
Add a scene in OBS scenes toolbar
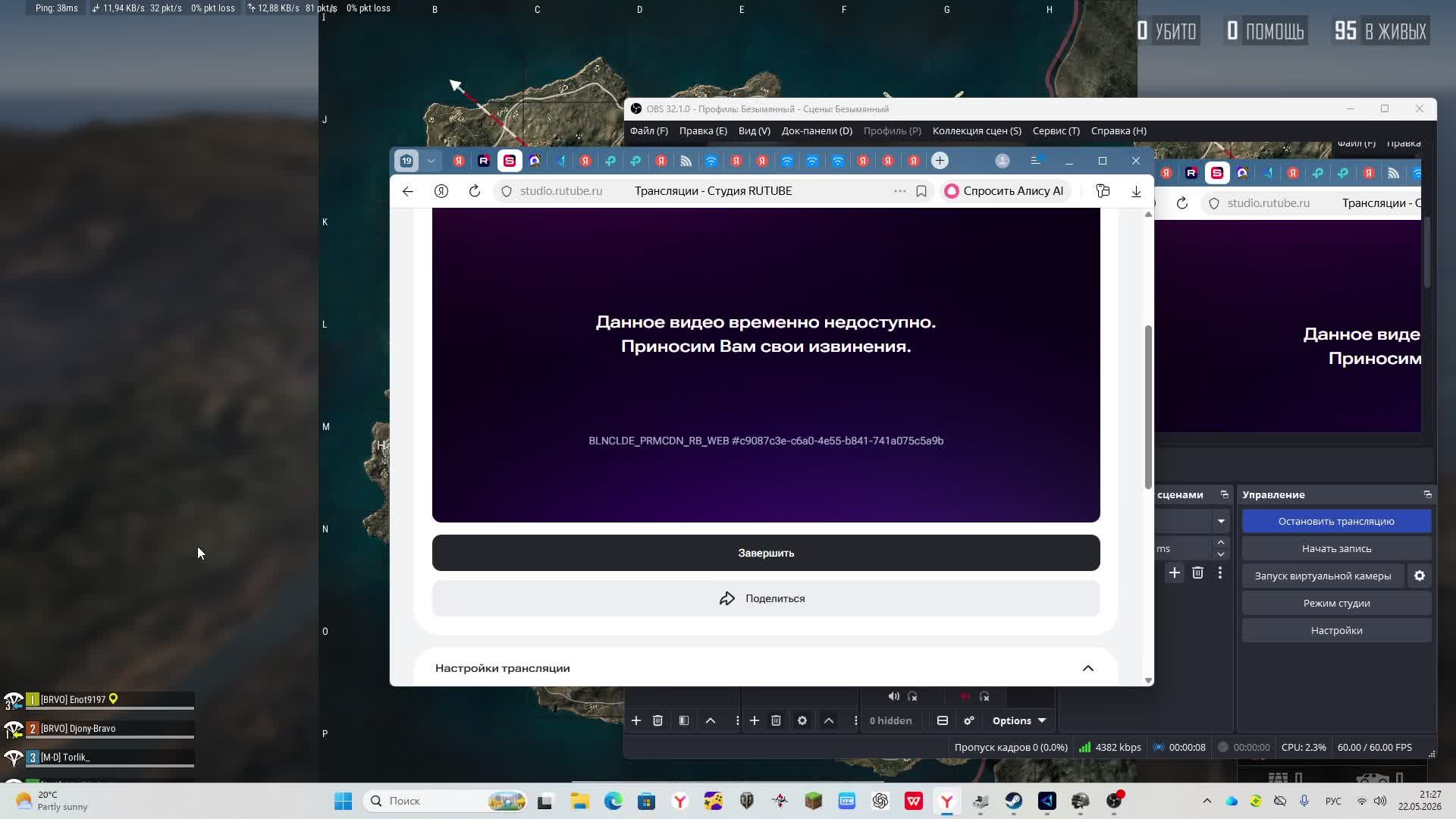point(636,720)
